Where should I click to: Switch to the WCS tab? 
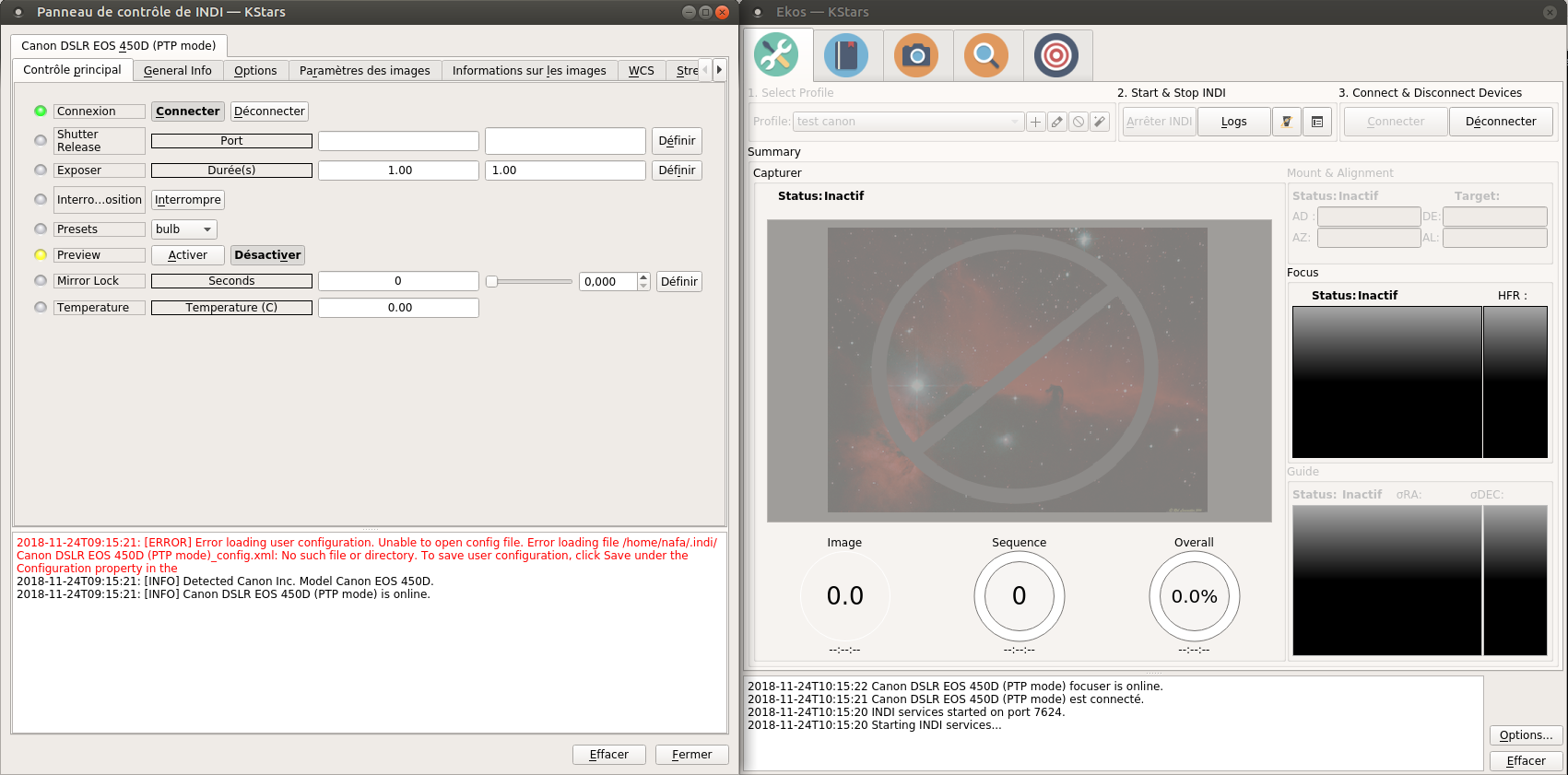pos(642,71)
